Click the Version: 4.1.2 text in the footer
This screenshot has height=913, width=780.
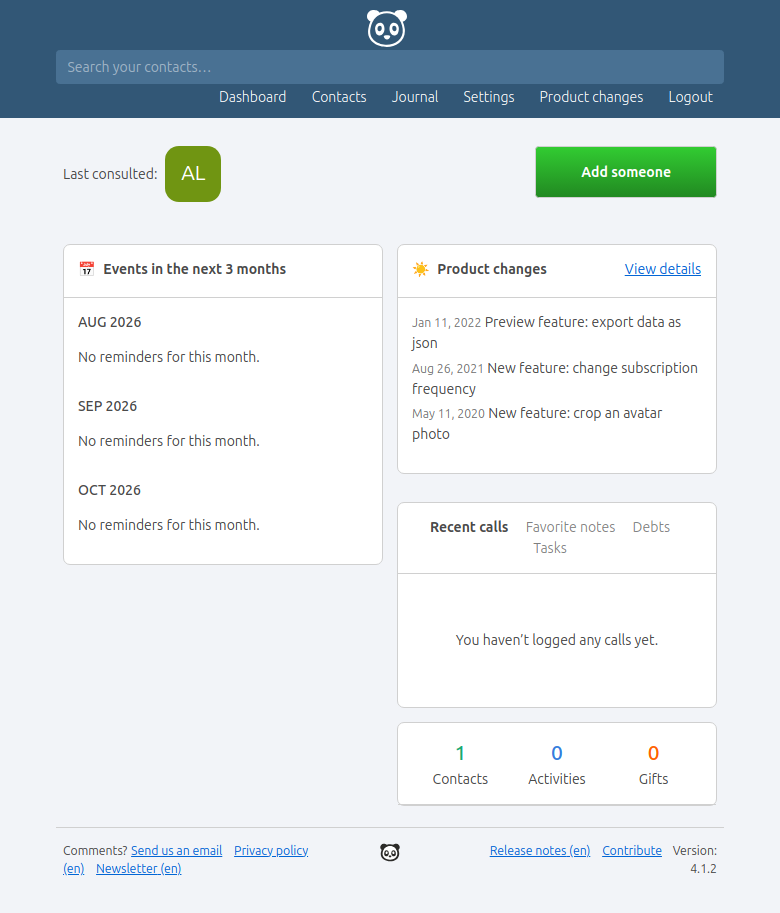[x=694, y=859]
